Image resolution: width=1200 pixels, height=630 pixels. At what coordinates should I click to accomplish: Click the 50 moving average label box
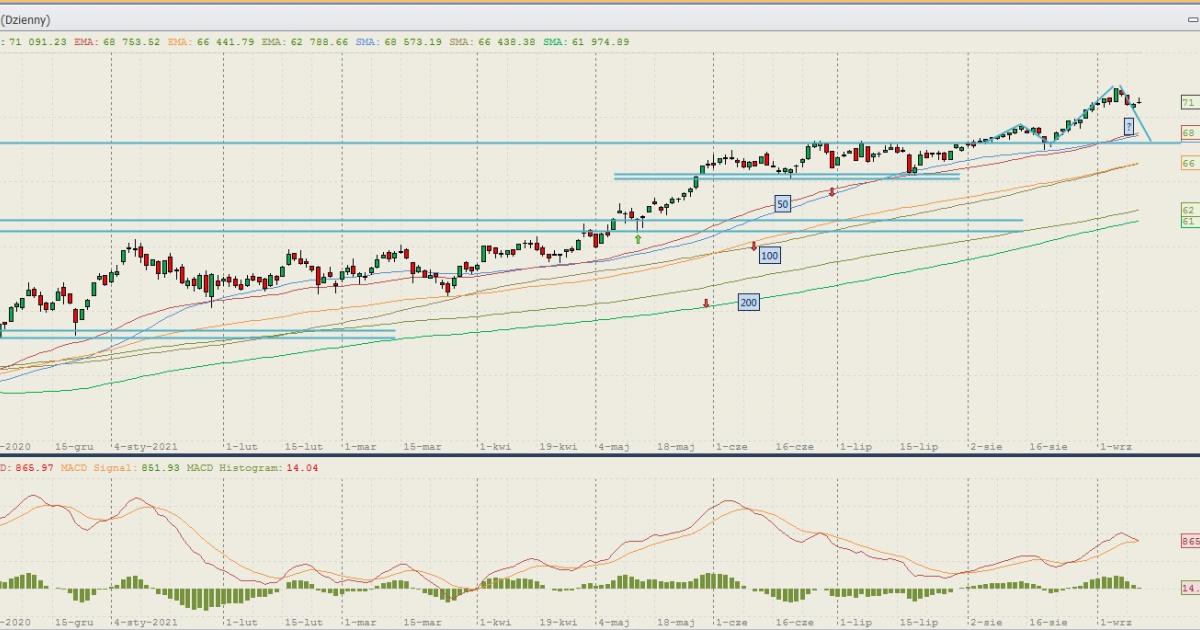(782, 204)
